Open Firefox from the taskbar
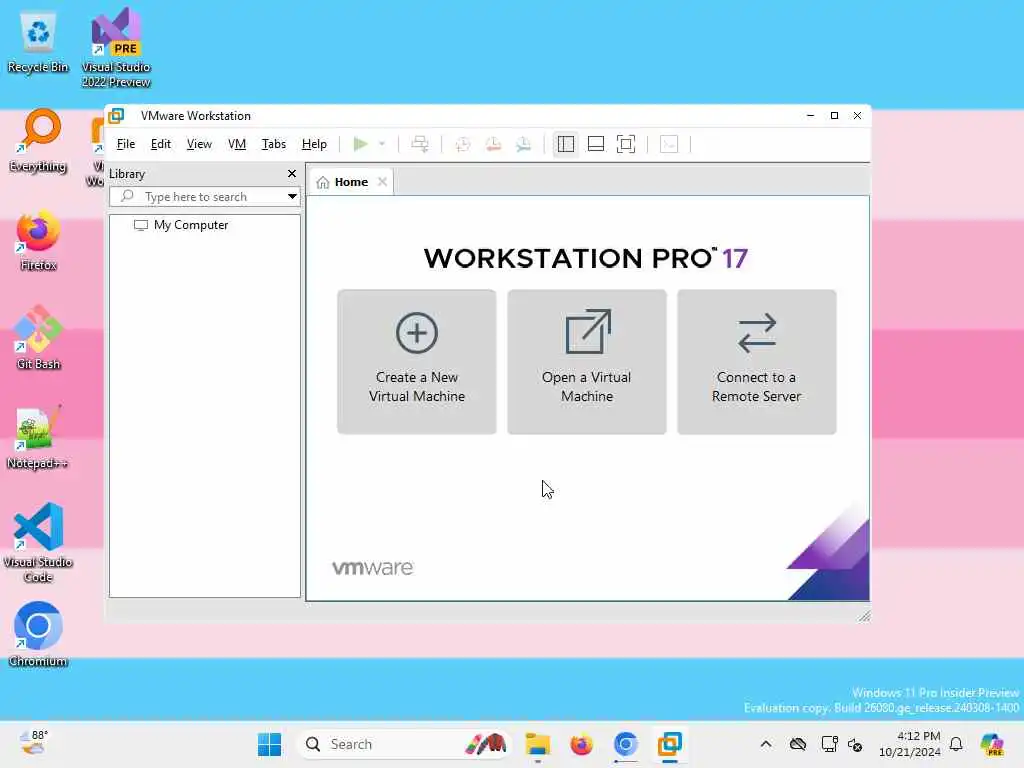The width and height of the screenshot is (1024, 768). coord(581,744)
